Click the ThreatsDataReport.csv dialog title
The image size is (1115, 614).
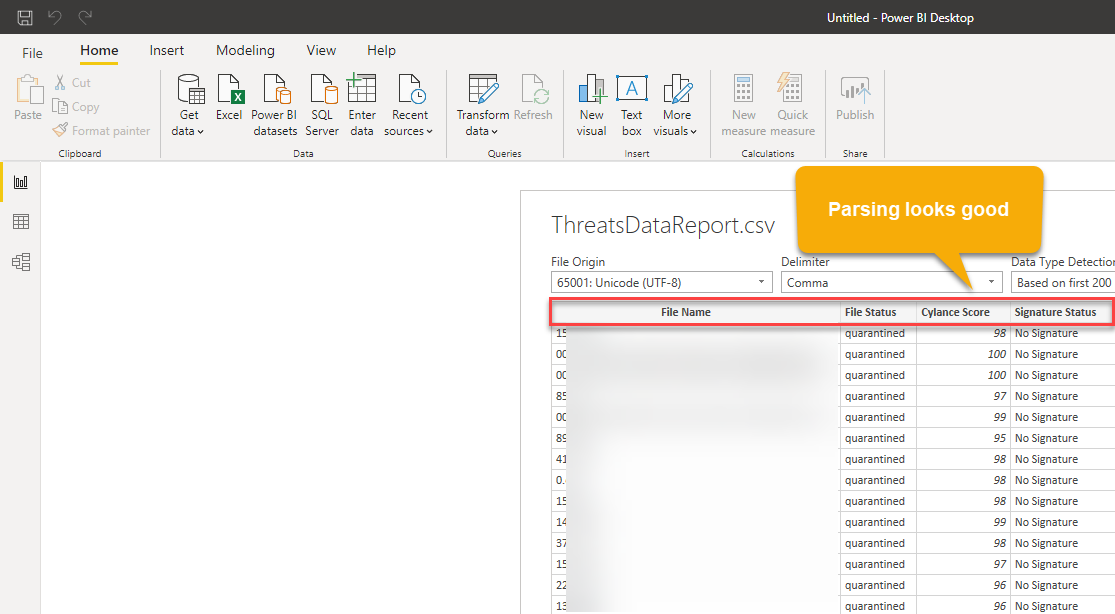[x=663, y=225]
